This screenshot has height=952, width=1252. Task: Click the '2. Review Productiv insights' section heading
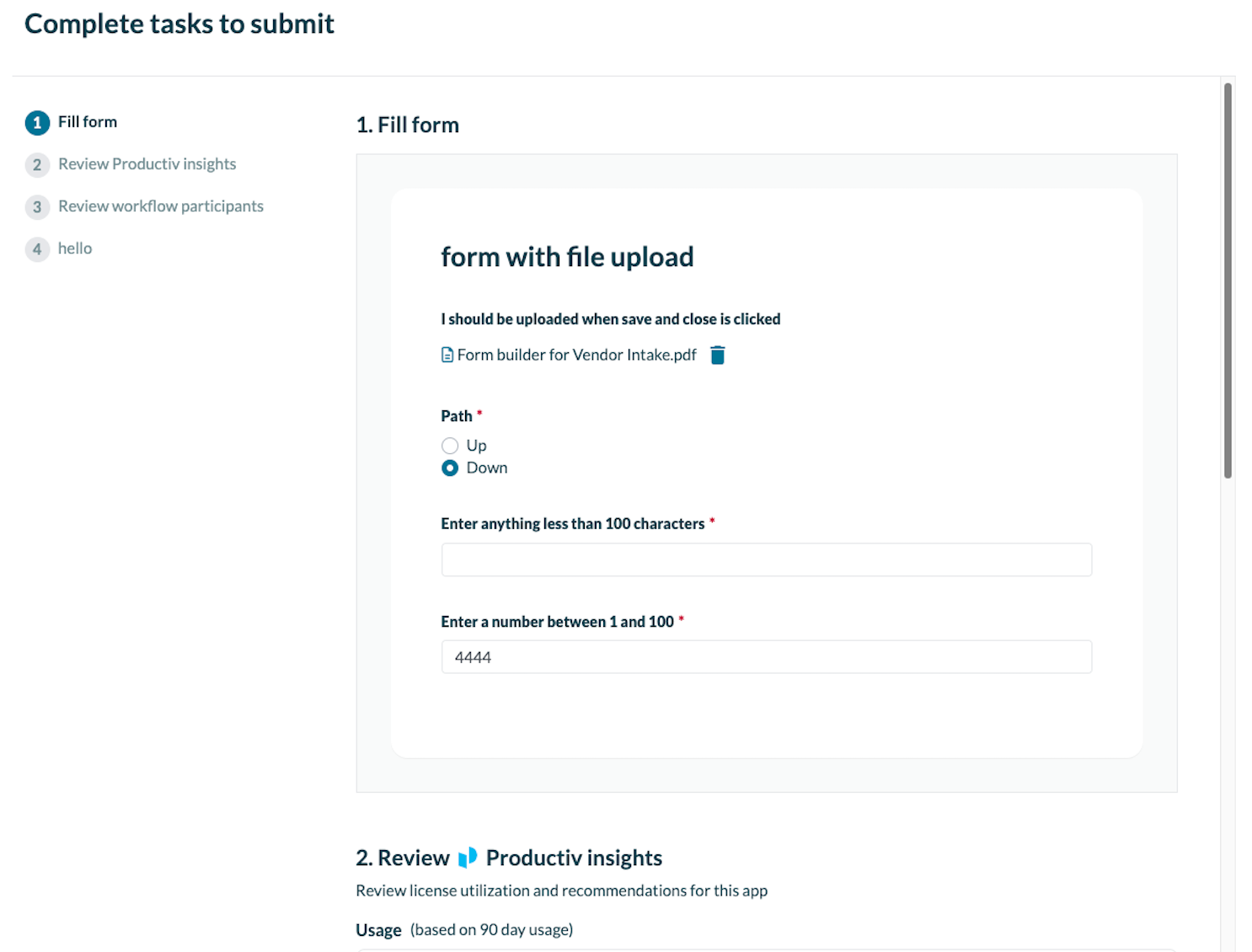(509, 858)
